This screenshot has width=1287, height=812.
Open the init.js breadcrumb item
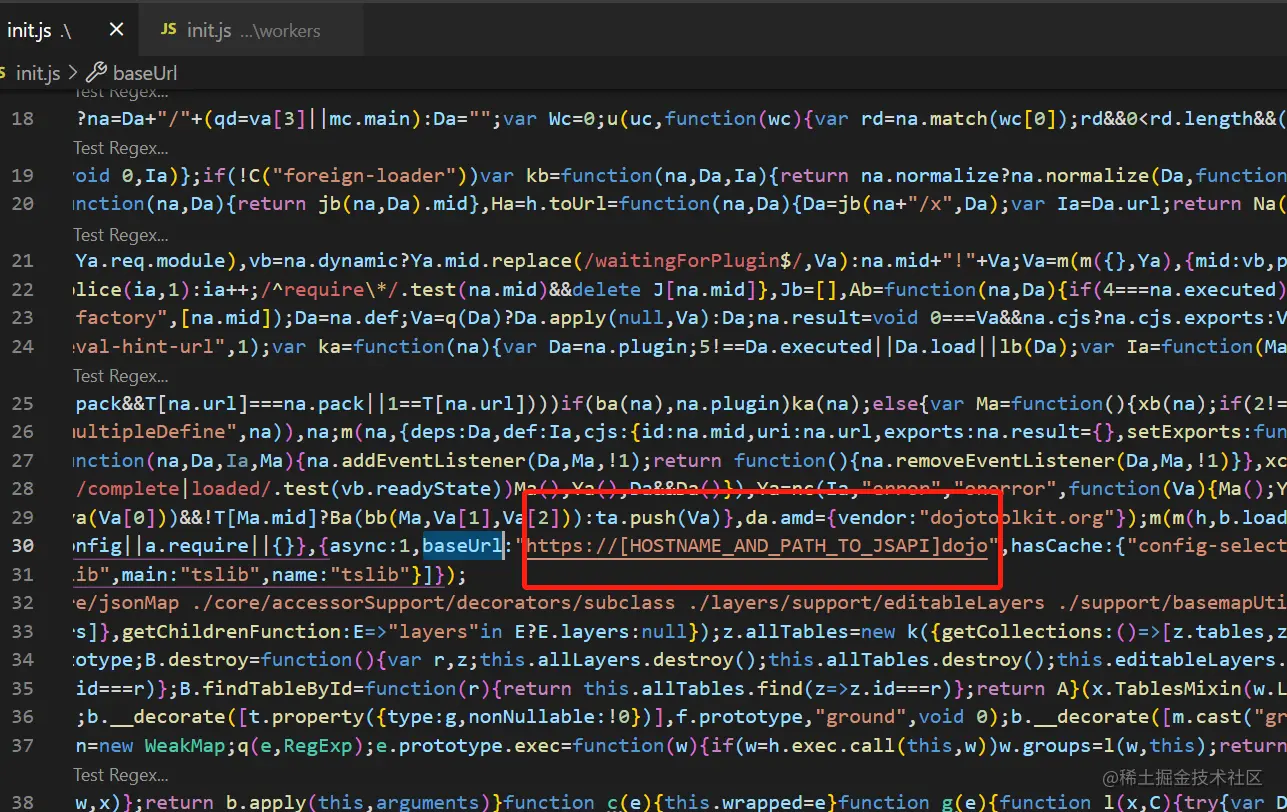pos(38,73)
